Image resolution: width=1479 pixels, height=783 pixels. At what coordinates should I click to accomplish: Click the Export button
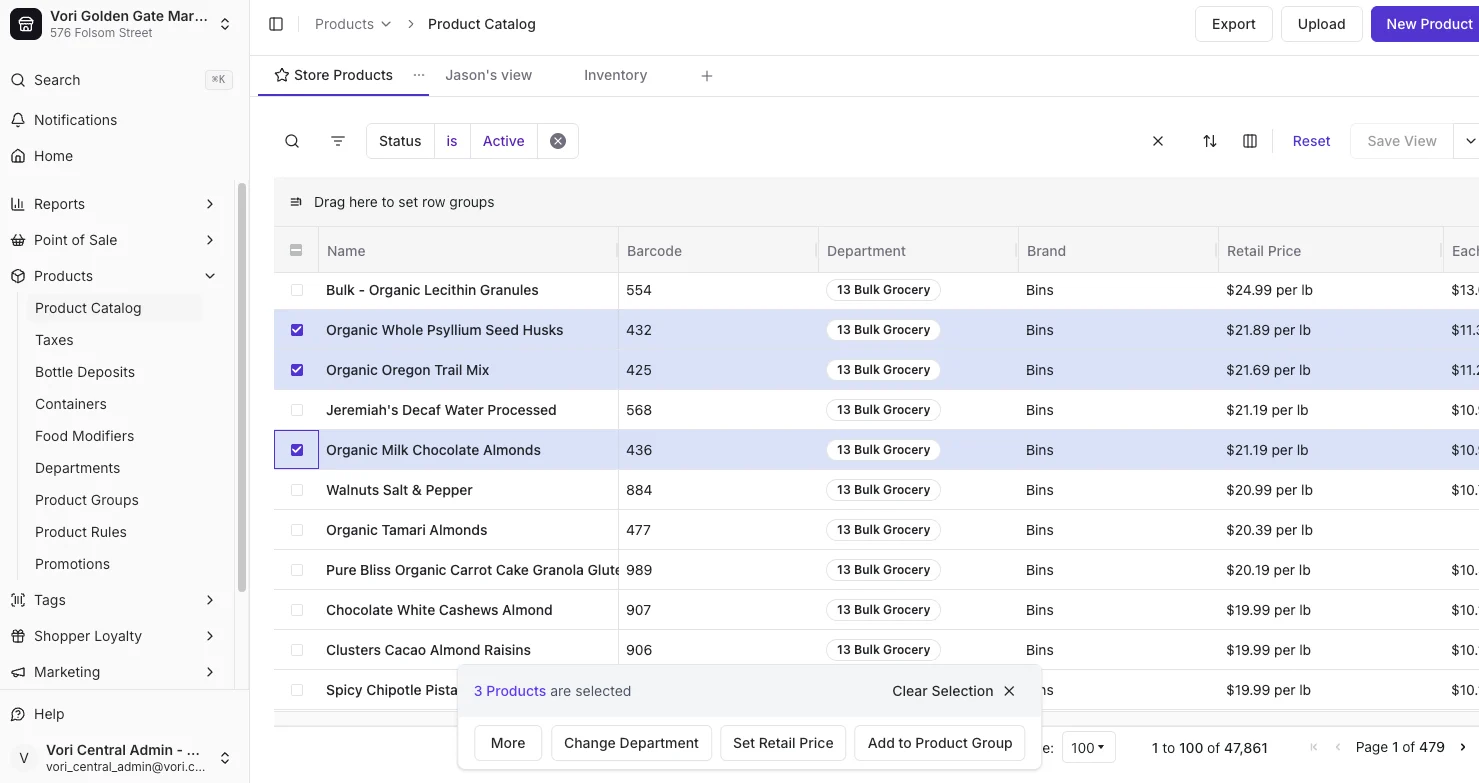click(1234, 24)
